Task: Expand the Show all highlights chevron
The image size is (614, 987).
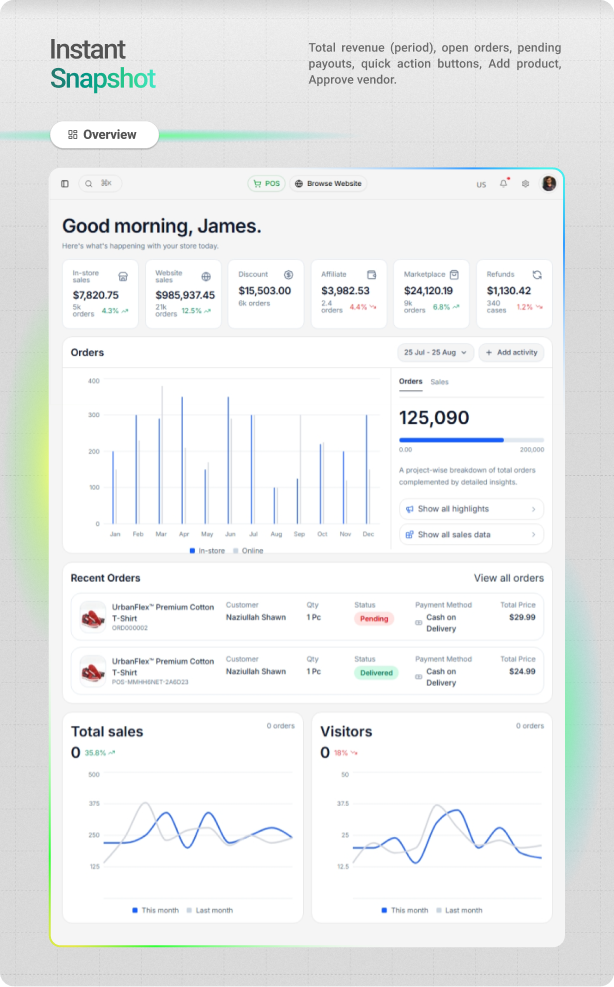Action: coord(533,509)
